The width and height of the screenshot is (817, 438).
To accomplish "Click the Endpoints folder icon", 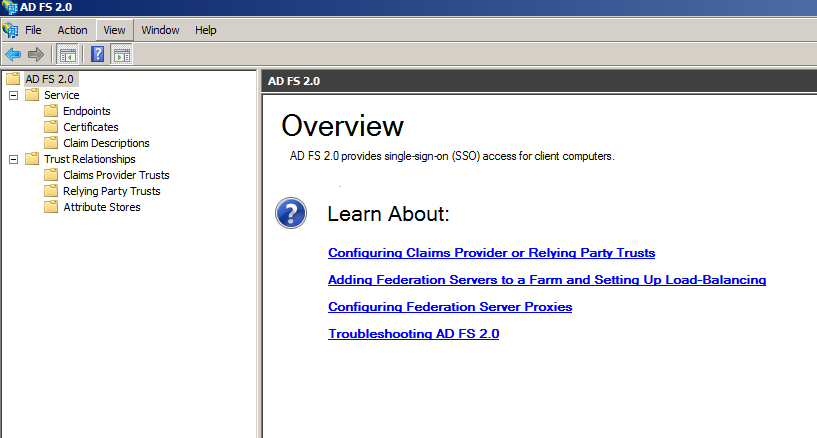I will [51, 111].
